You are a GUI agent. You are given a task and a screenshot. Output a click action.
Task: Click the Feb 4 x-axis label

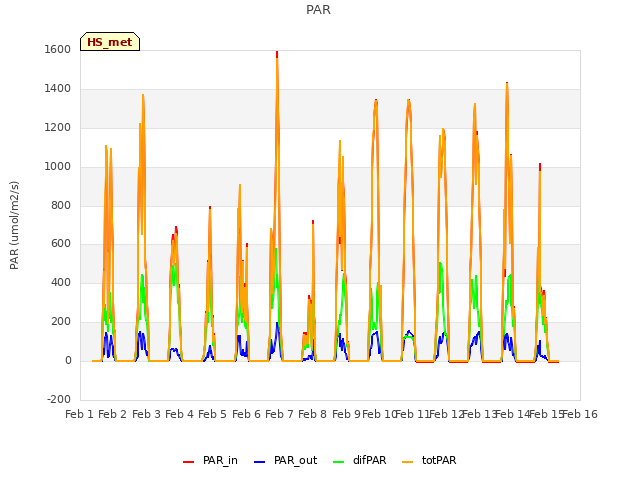tap(179, 414)
